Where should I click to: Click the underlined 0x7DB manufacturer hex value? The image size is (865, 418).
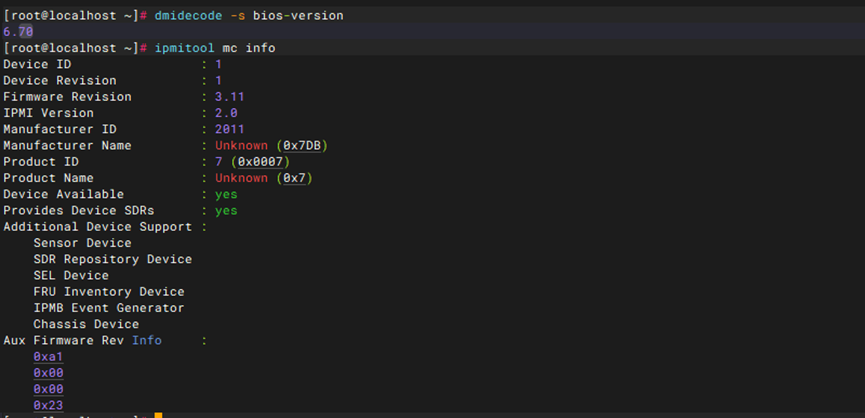pos(301,146)
